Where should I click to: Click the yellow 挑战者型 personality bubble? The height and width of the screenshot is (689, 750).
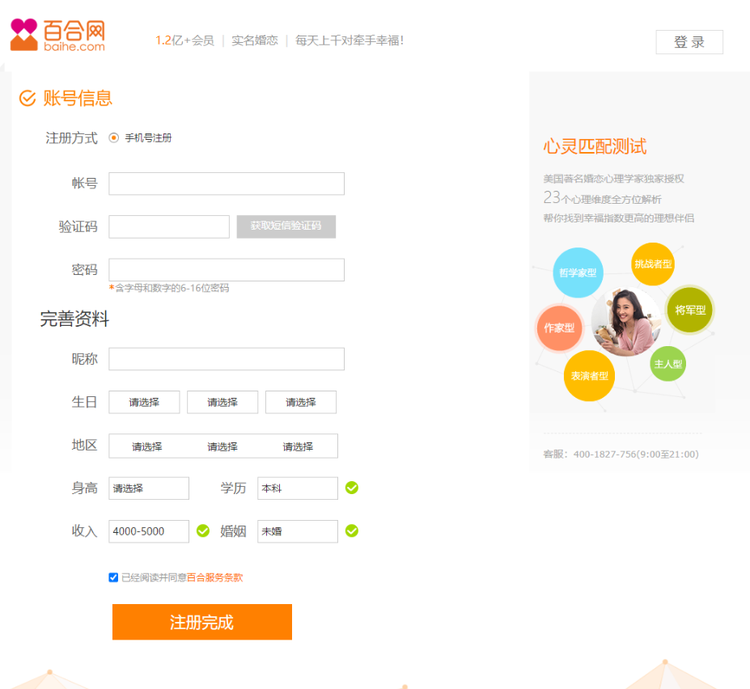tap(653, 264)
